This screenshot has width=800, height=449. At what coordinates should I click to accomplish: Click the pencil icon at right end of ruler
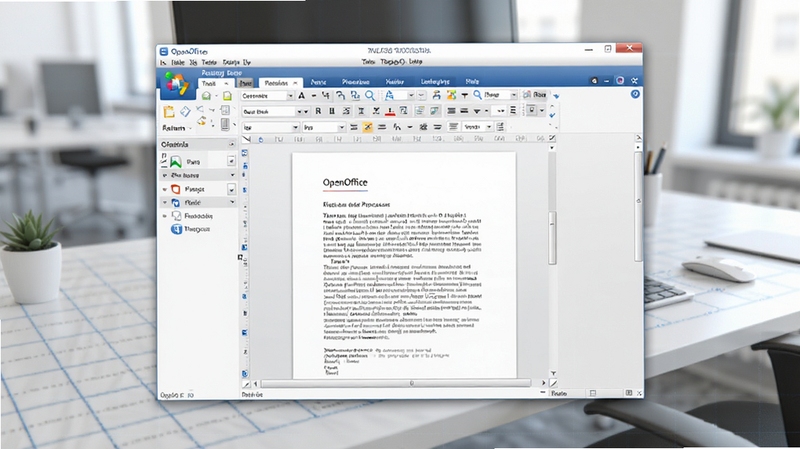pos(552,138)
